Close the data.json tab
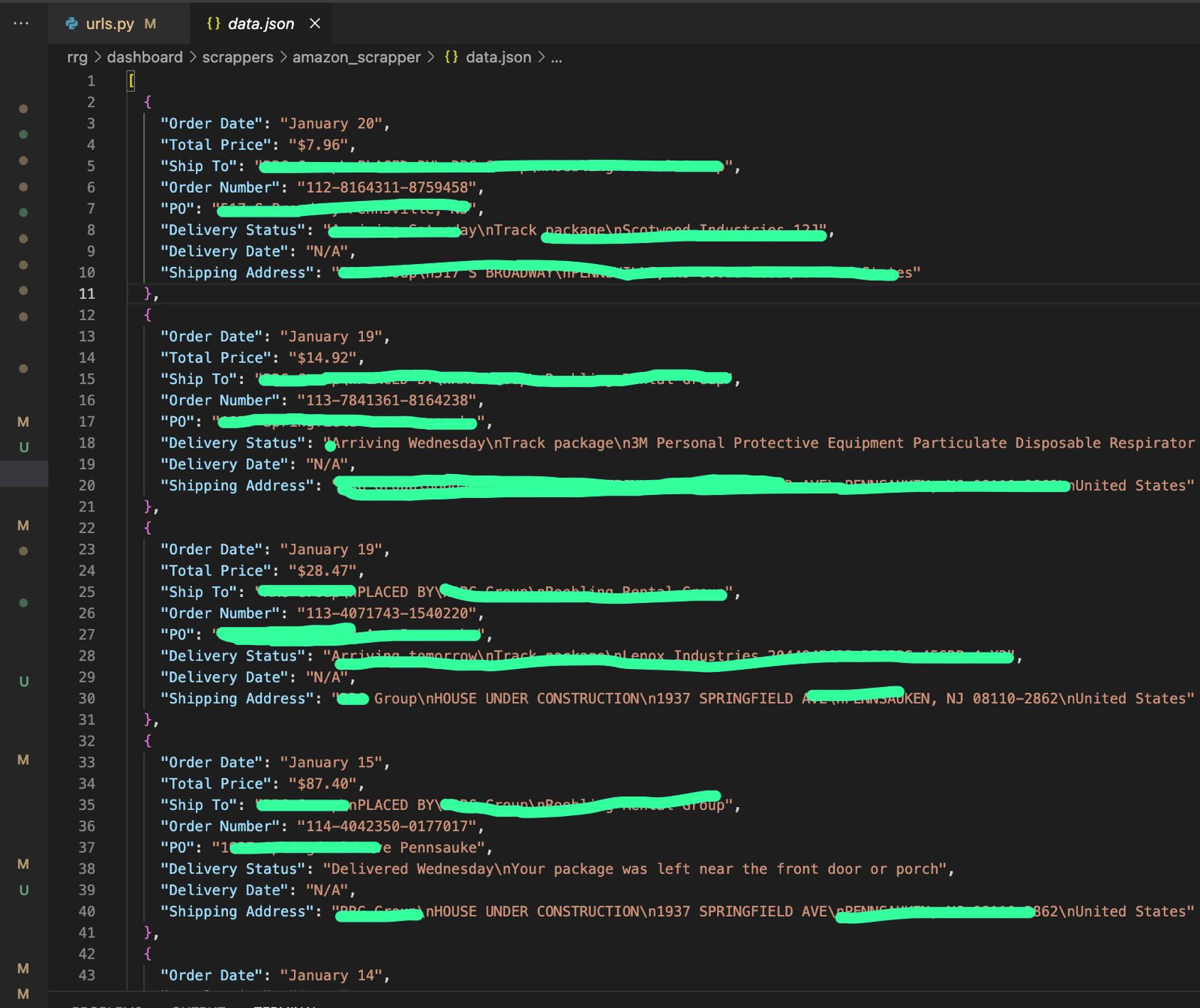Screen dimensions: 1200x1008 click(x=315, y=23)
